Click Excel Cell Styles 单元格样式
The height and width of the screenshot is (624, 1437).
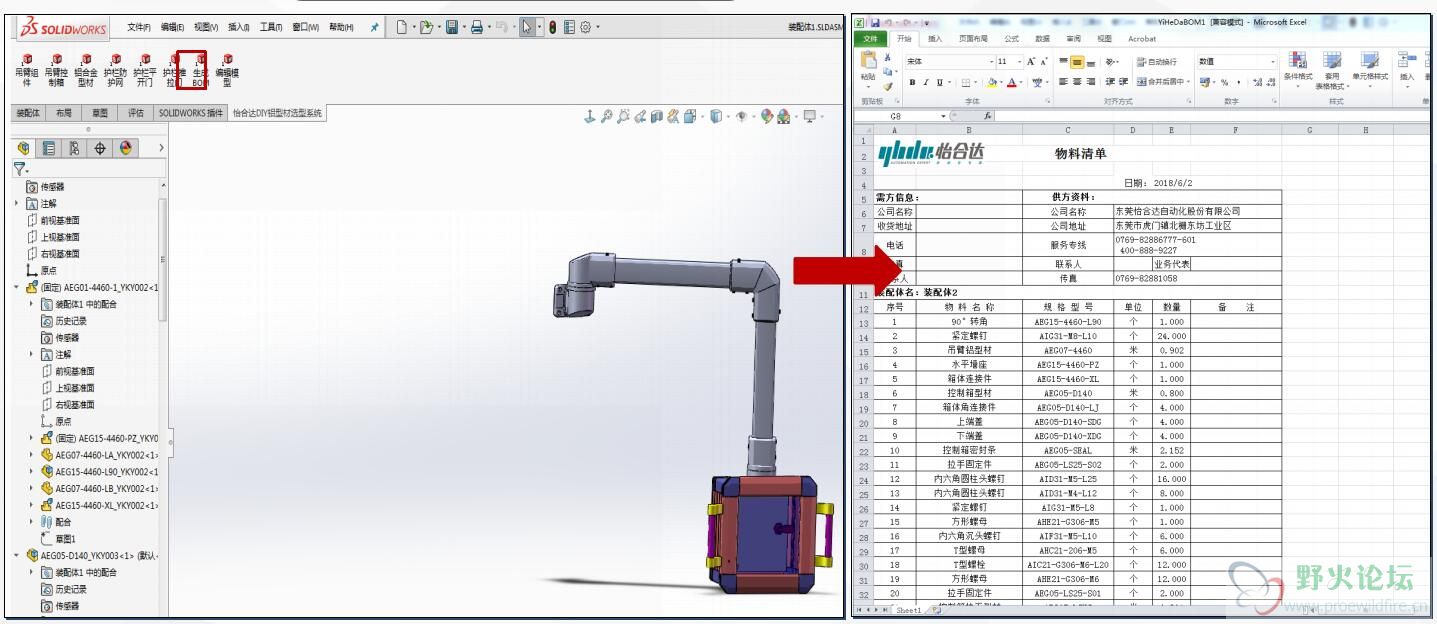pyautogui.click(x=1370, y=67)
